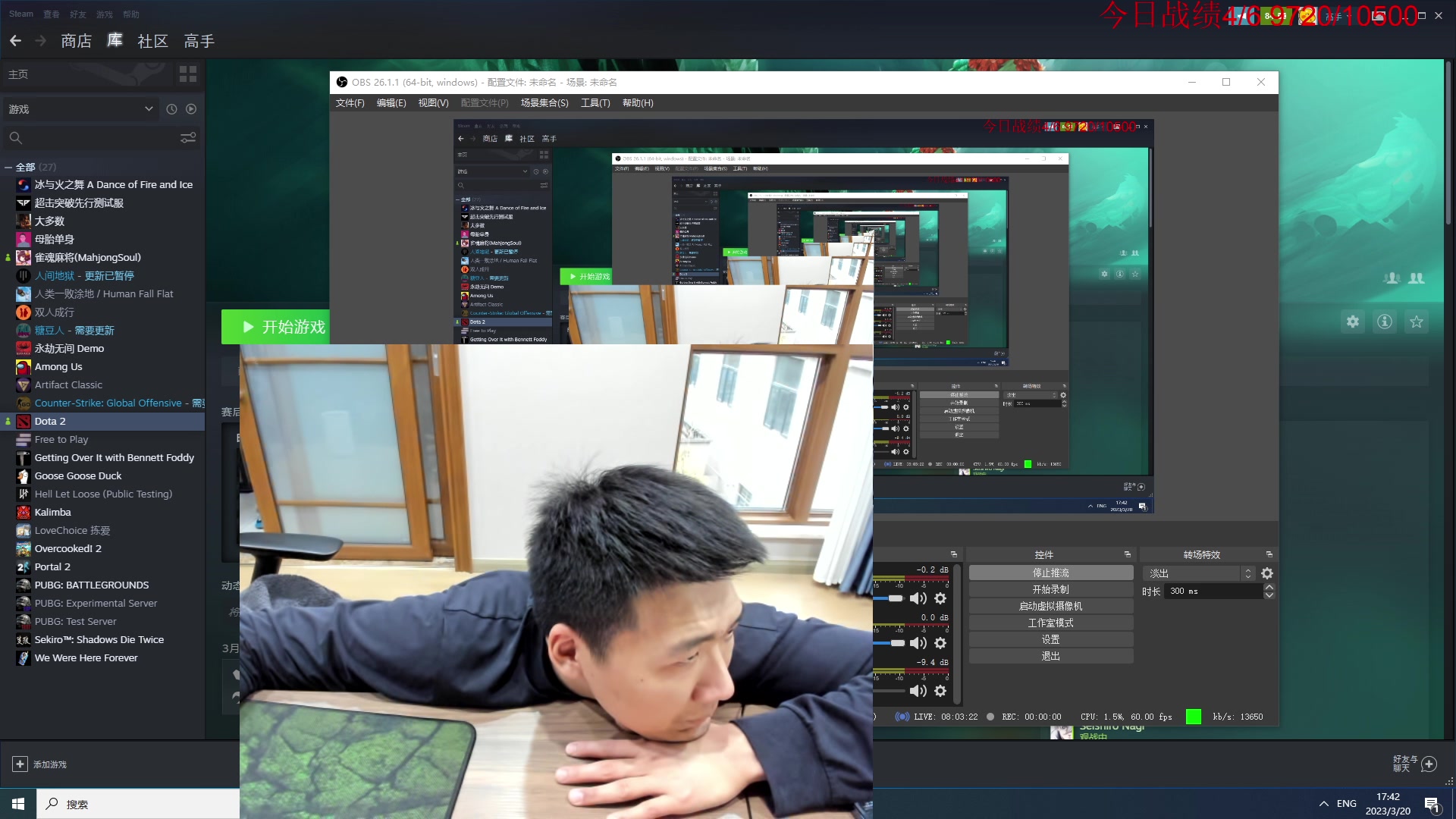Image resolution: width=1456 pixels, height=819 pixels.
Task: Favorite Dota 2 with the star icon
Action: pos(1416,322)
